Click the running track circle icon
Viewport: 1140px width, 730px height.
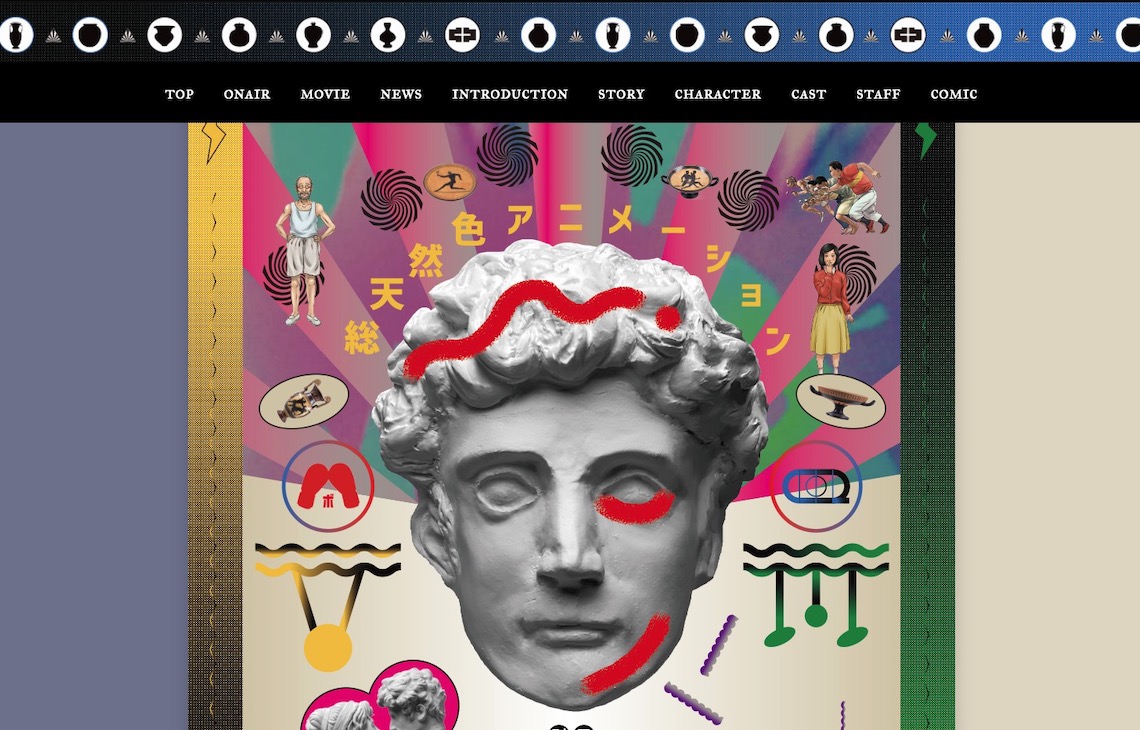pyautogui.click(x=816, y=486)
